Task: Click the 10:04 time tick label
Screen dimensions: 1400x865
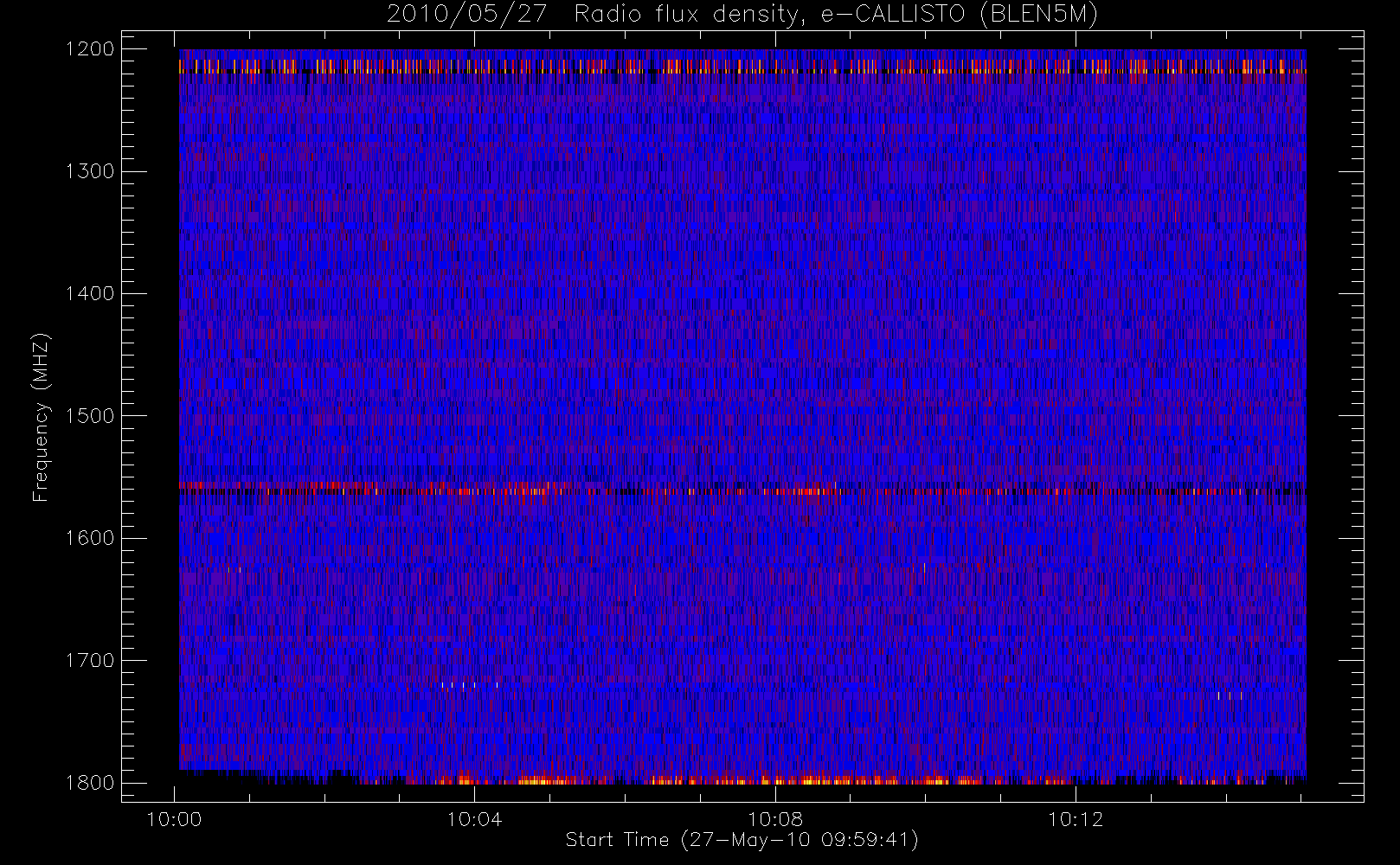Action: (474, 819)
